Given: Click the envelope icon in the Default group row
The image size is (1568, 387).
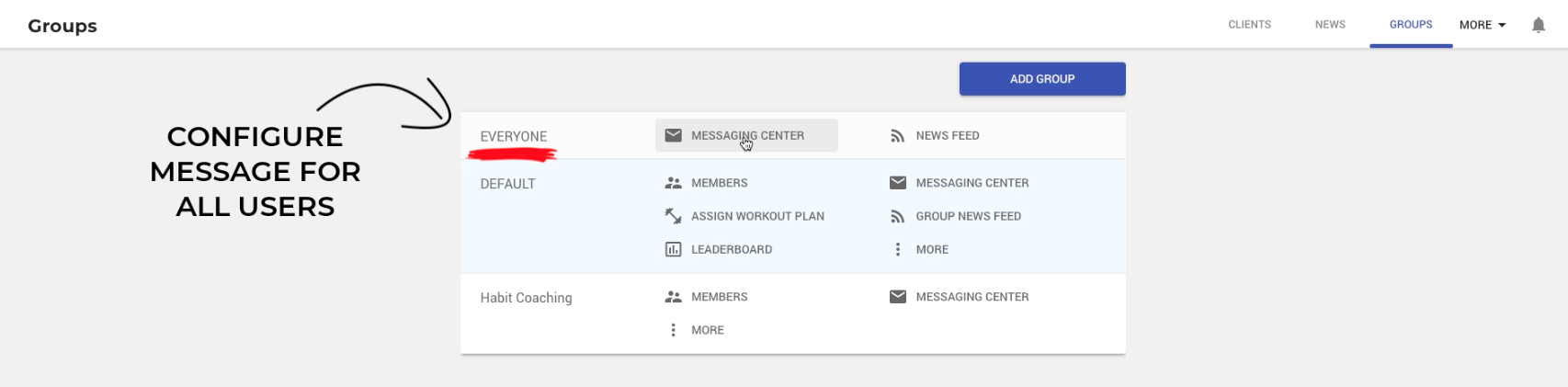Looking at the screenshot, I should 897,183.
